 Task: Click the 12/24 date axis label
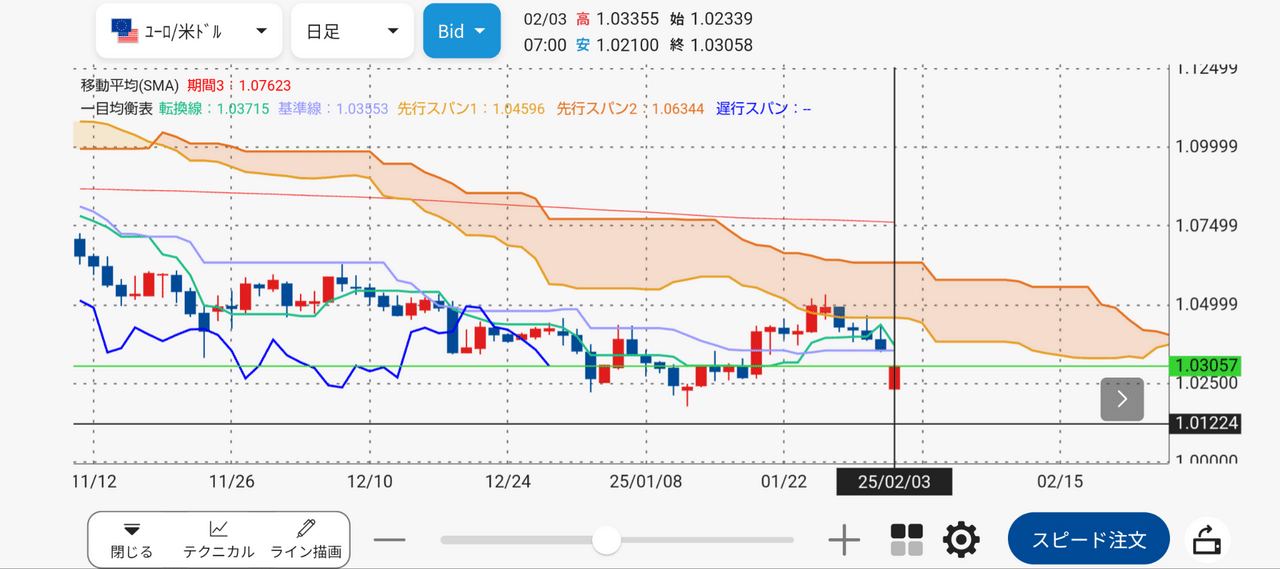[507, 481]
